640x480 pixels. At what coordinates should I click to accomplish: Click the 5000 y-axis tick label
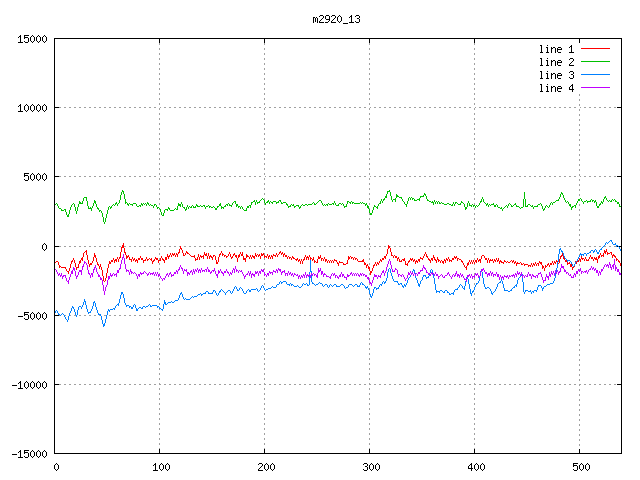coord(35,177)
